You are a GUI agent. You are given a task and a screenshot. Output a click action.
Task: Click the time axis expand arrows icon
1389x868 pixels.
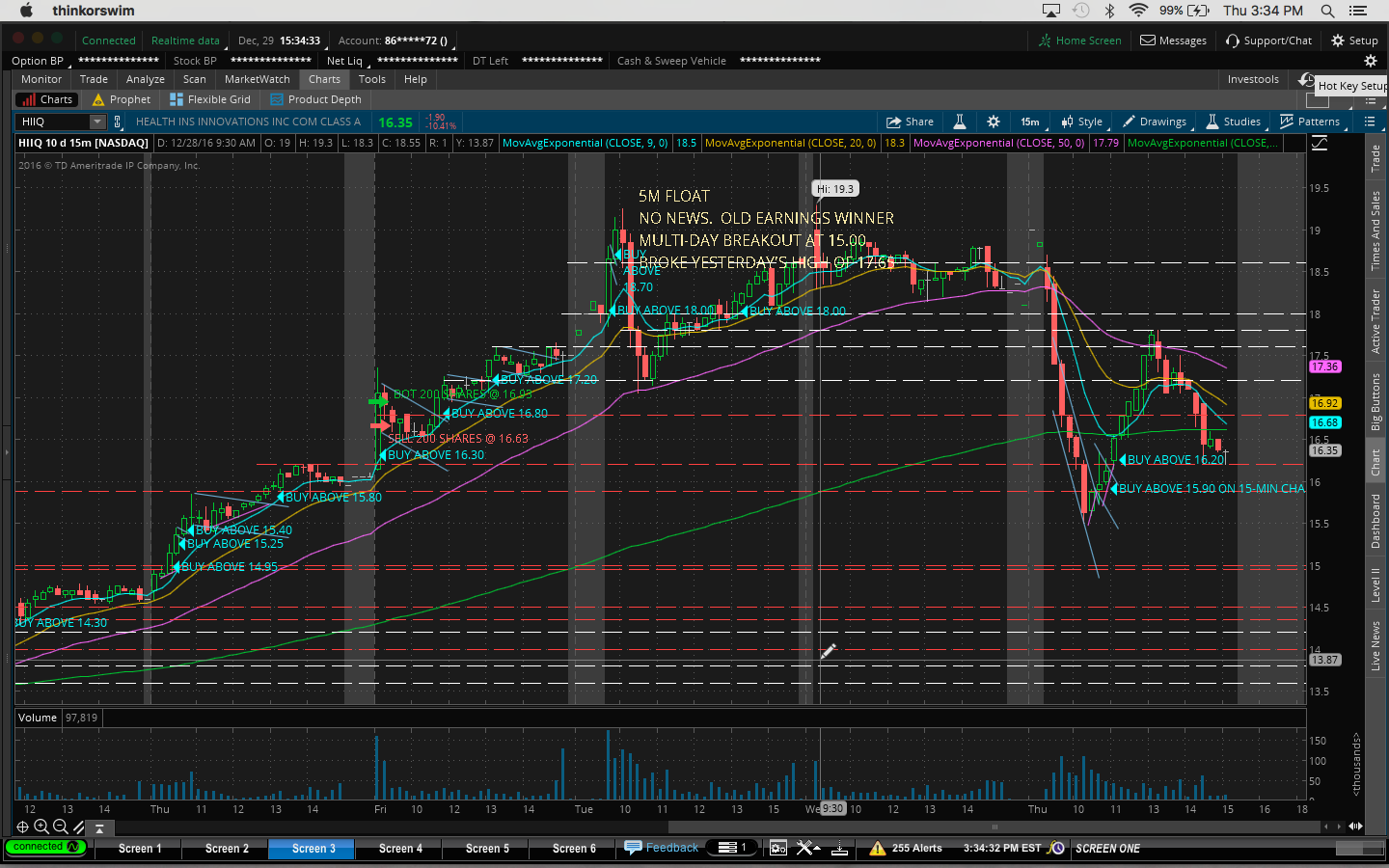[x=1355, y=827]
